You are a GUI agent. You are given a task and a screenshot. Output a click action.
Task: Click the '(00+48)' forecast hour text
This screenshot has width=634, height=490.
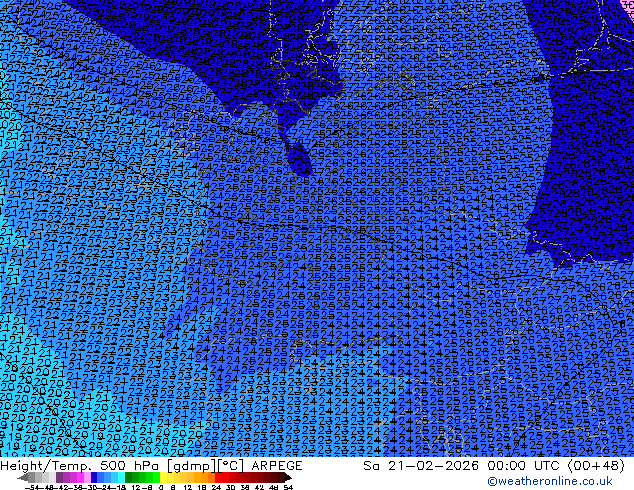pyautogui.click(x=596, y=466)
